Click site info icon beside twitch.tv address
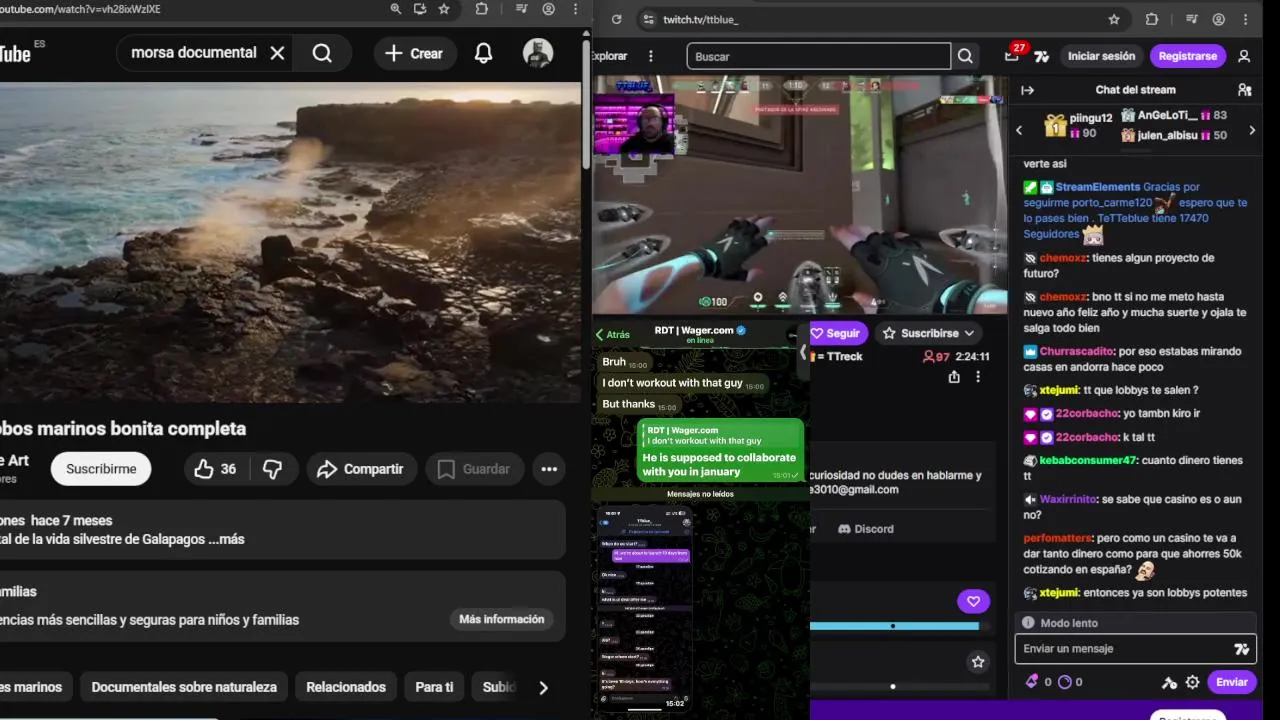Image resolution: width=1280 pixels, height=720 pixels. (649, 19)
